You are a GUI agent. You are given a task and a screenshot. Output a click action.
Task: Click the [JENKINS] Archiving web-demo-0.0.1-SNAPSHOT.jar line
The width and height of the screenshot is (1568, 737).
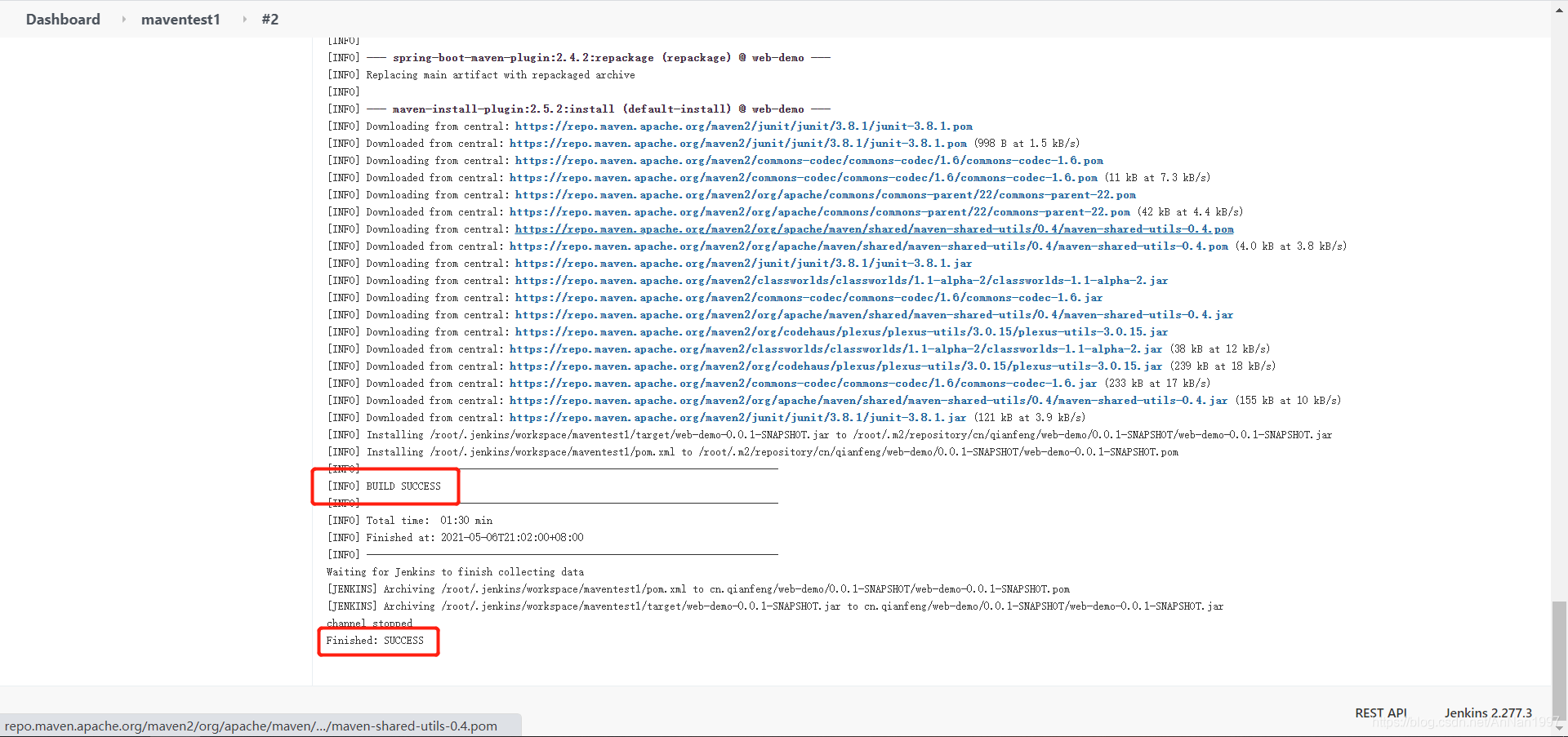(x=775, y=606)
